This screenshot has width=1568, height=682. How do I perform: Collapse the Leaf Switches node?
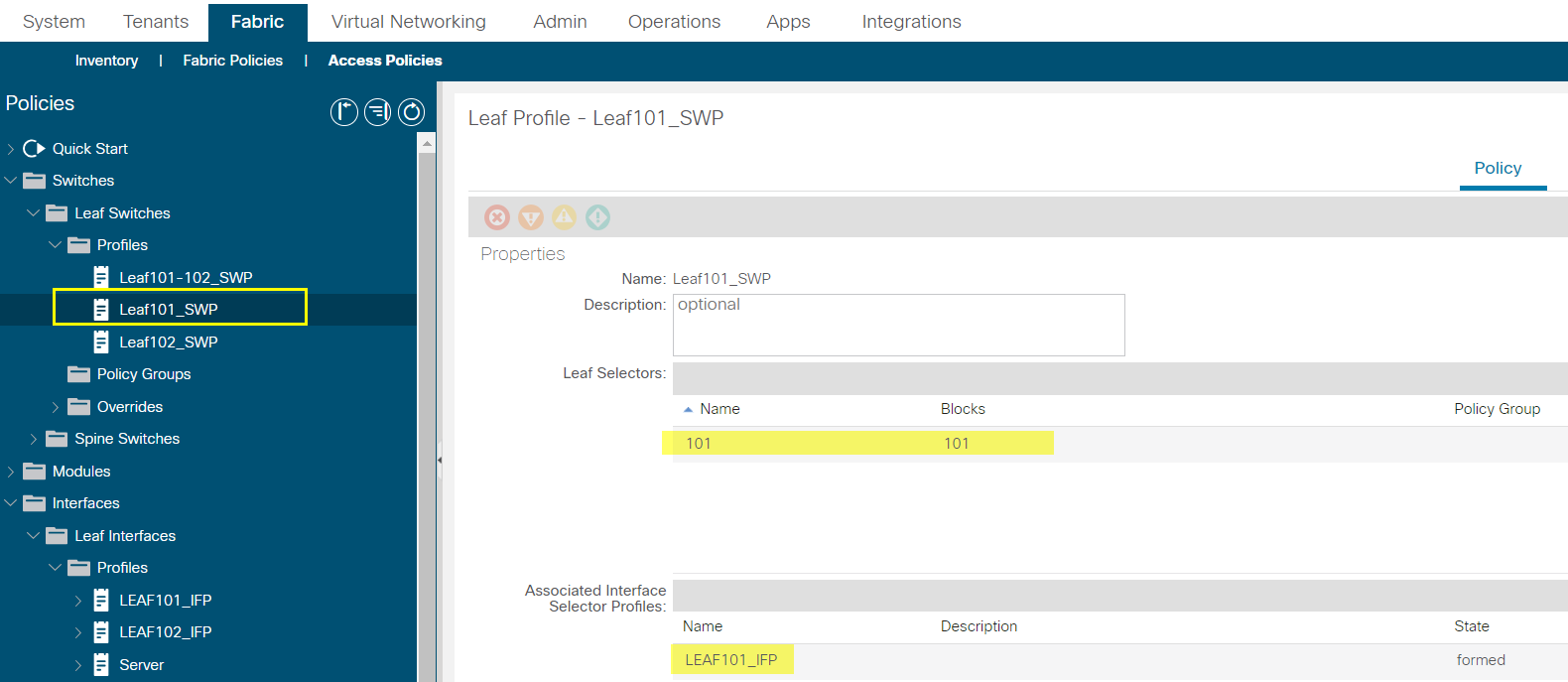[33, 212]
